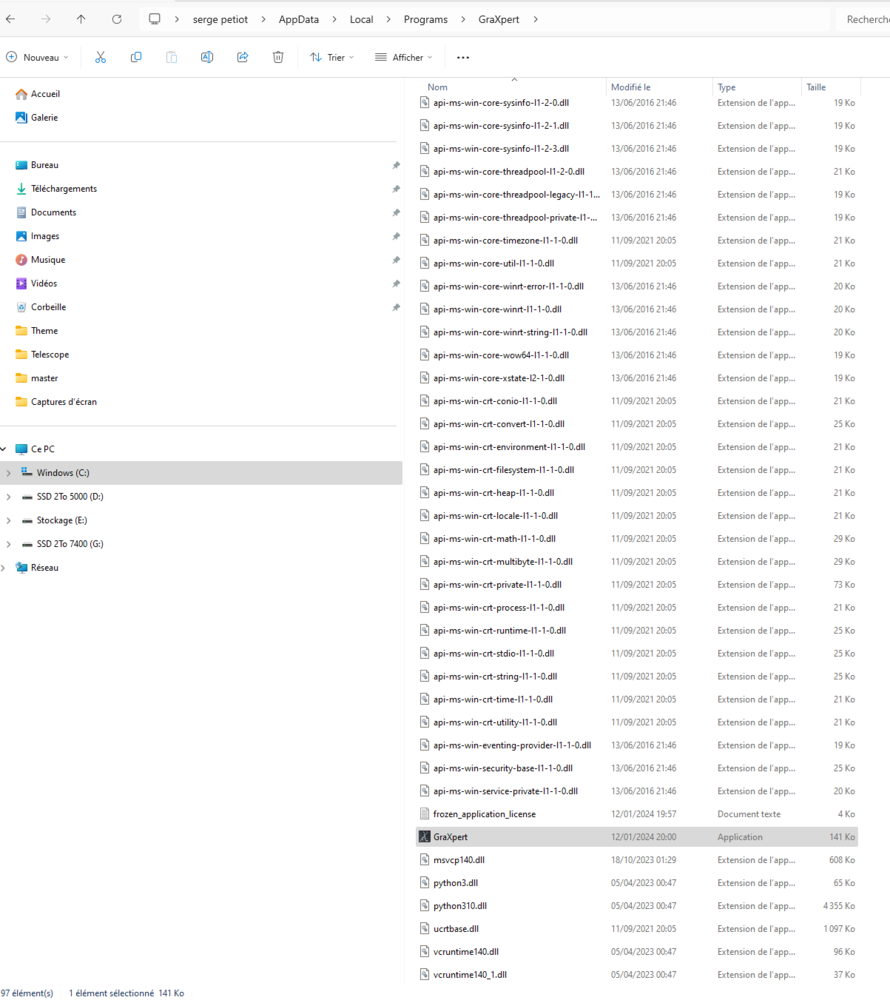Open the see-more (...) toolbar menu
Image resolution: width=890 pixels, height=1000 pixels.
click(462, 57)
